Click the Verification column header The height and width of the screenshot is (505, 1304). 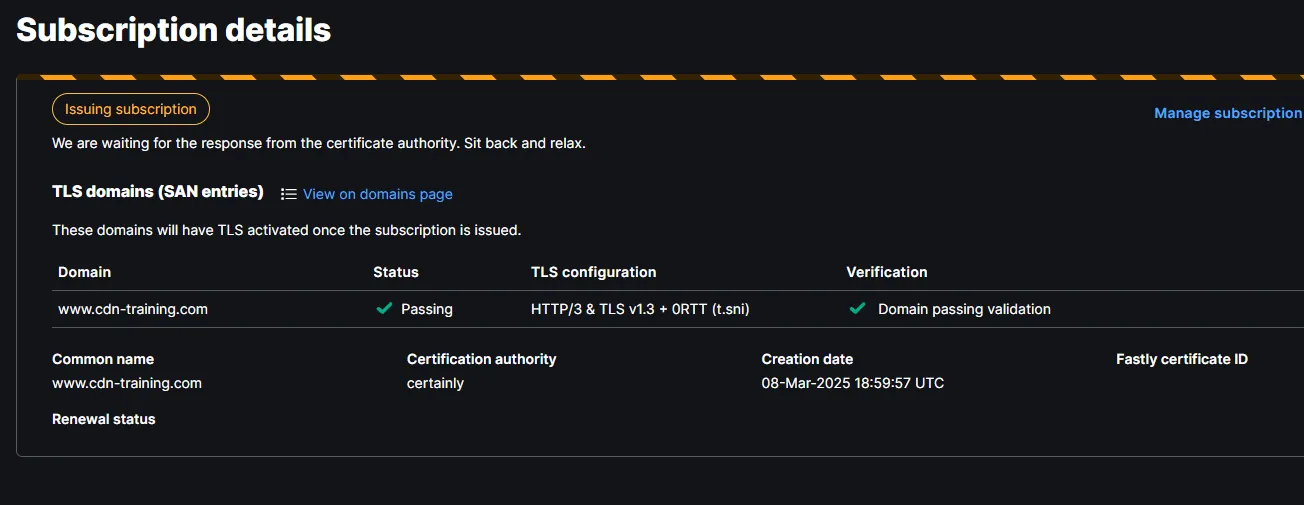tap(887, 272)
